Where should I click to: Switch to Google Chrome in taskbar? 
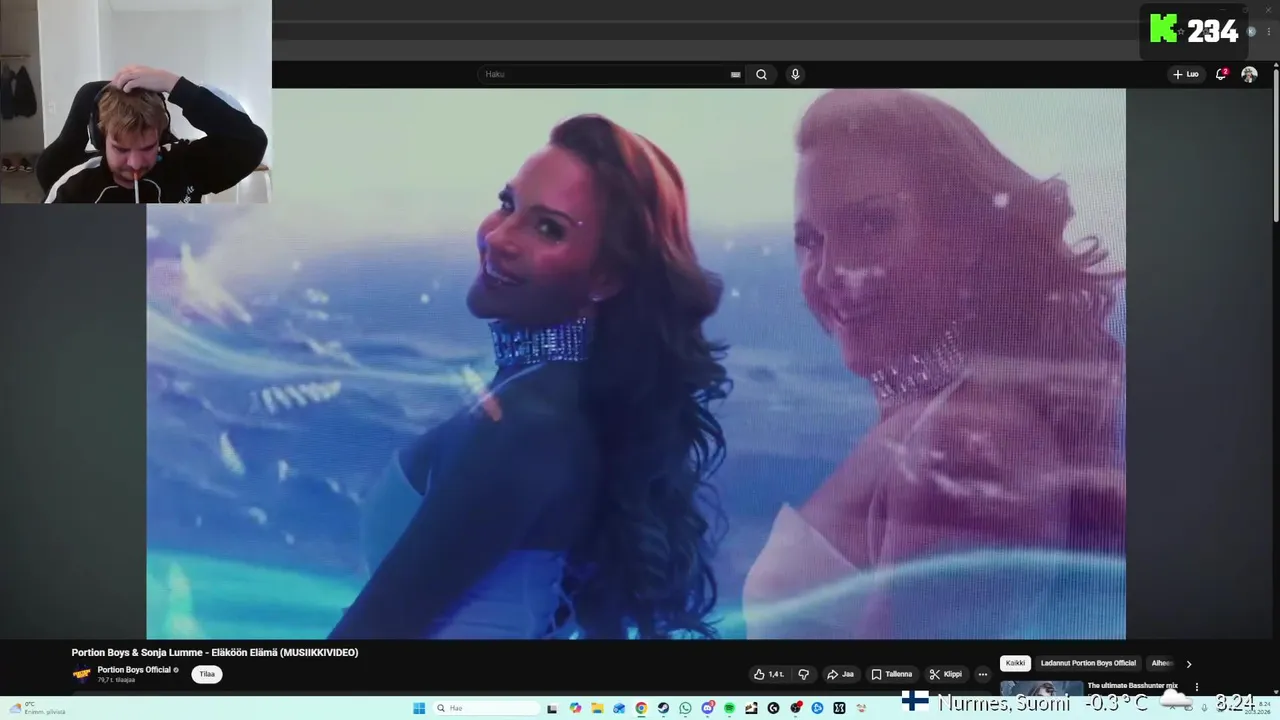tap(641, 708)
